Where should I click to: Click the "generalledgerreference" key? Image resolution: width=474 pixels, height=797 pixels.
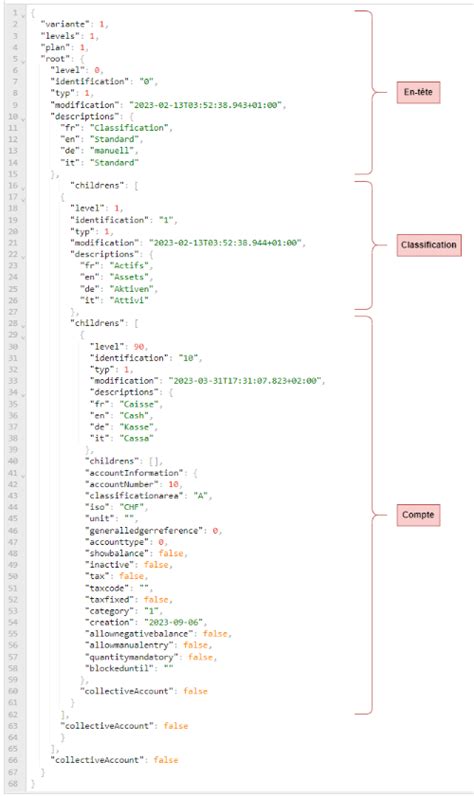pyautogui.click(x=144, y=531)
